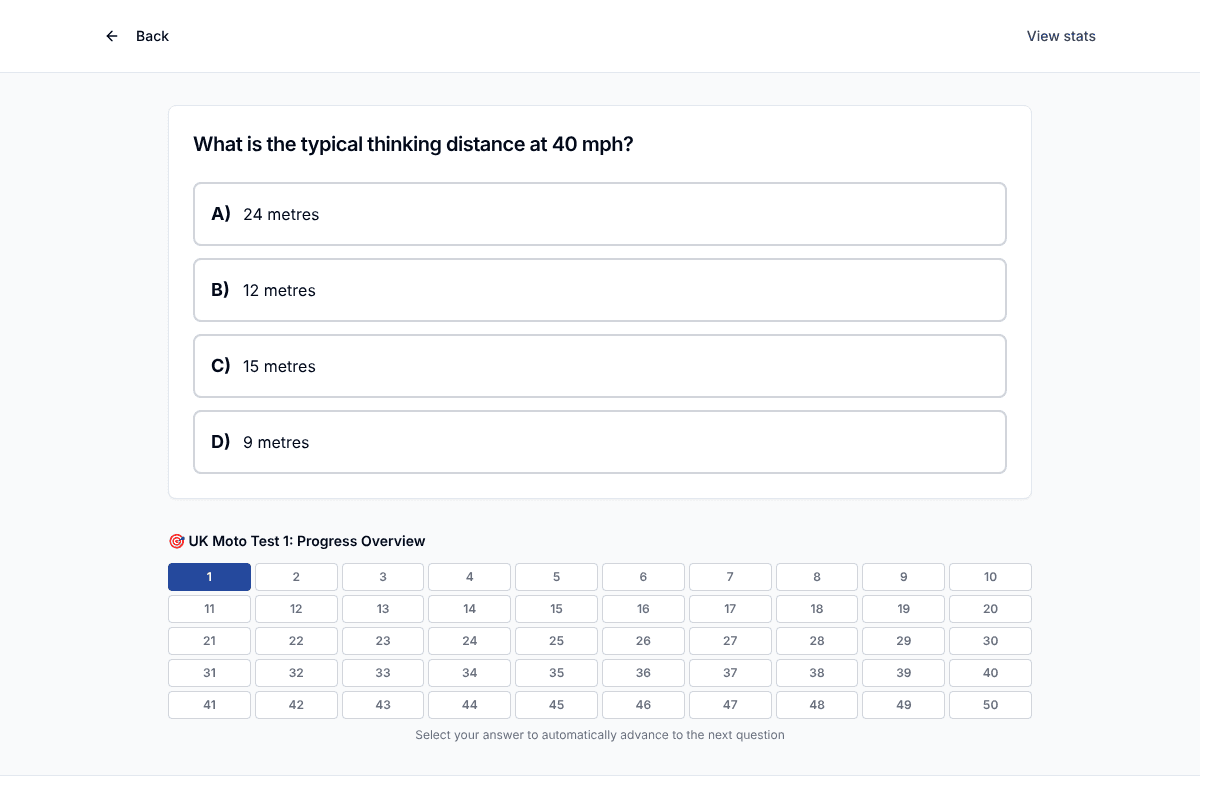Go to question 19
This screenshot has height=790, width=1215.
(x=904, y=609)
